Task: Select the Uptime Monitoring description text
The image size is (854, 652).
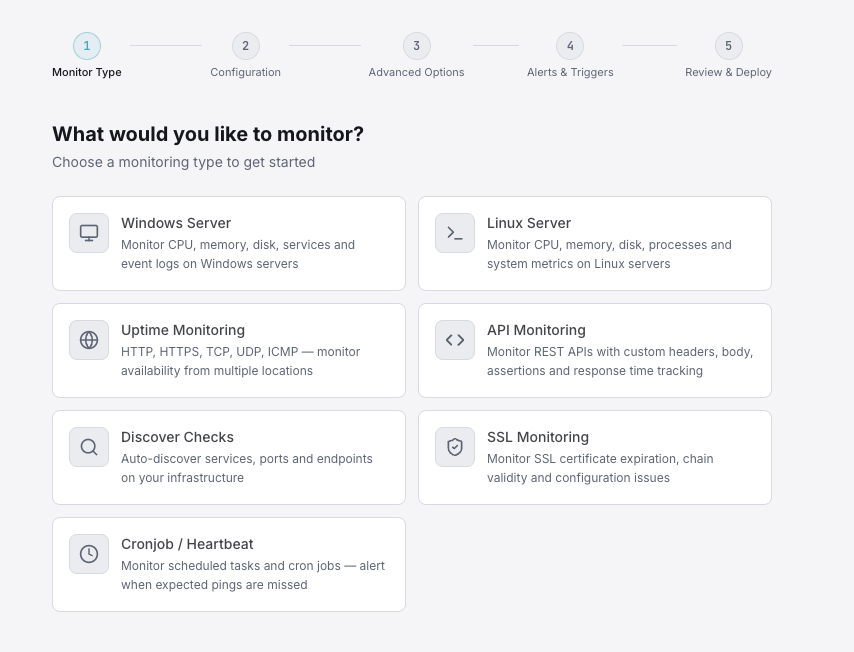Action: 240,361
